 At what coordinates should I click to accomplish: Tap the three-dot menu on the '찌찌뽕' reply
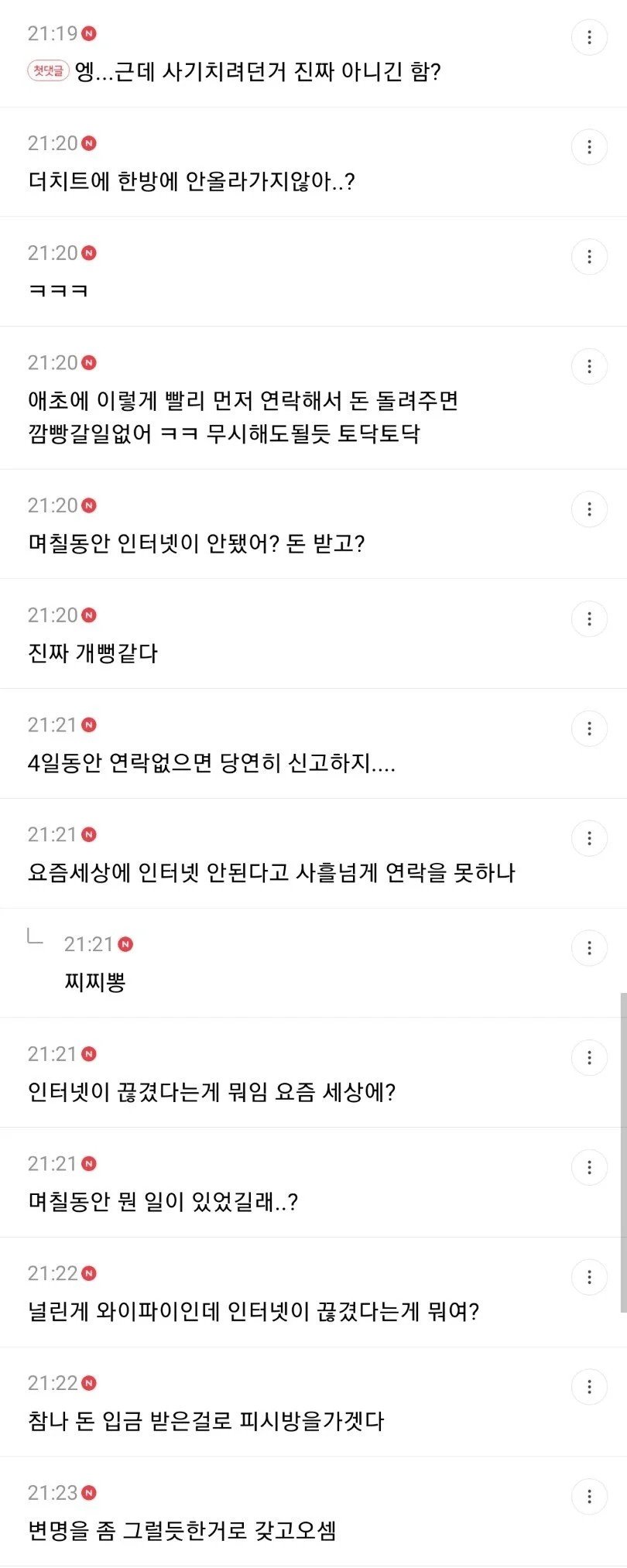tap(589, 948)
